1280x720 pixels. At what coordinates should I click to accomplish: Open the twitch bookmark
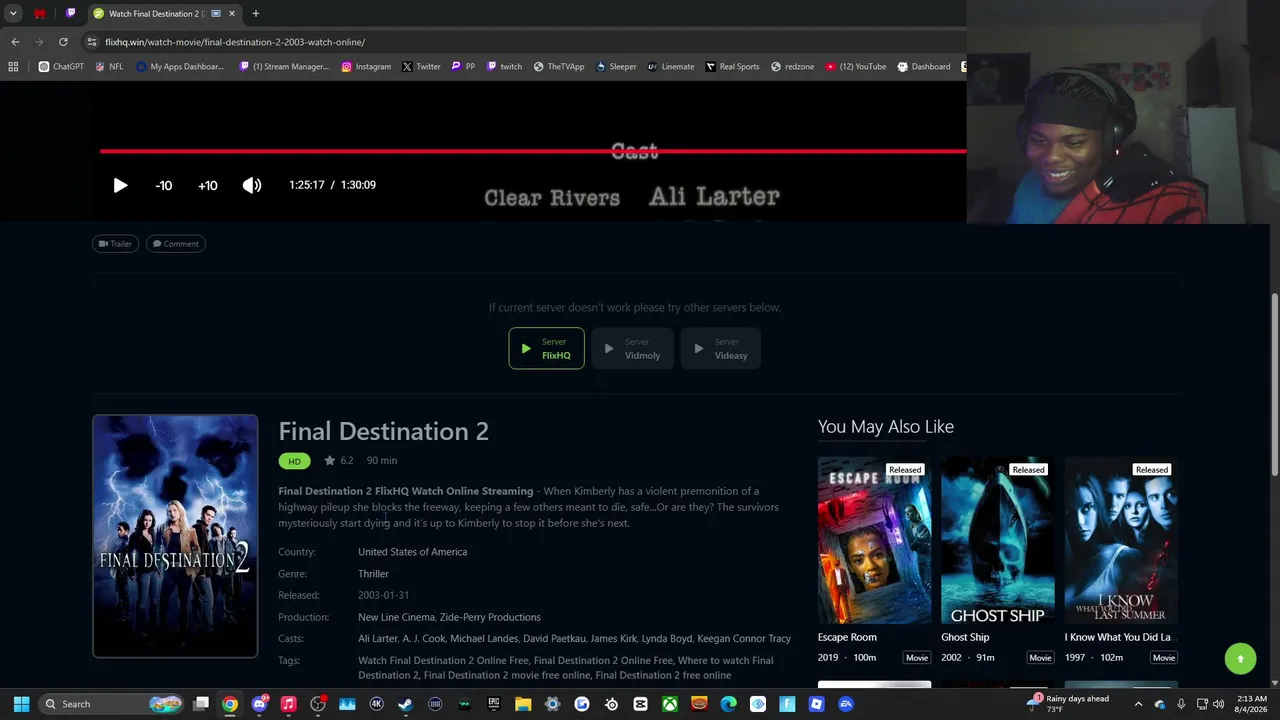click(x=504, y=67)
